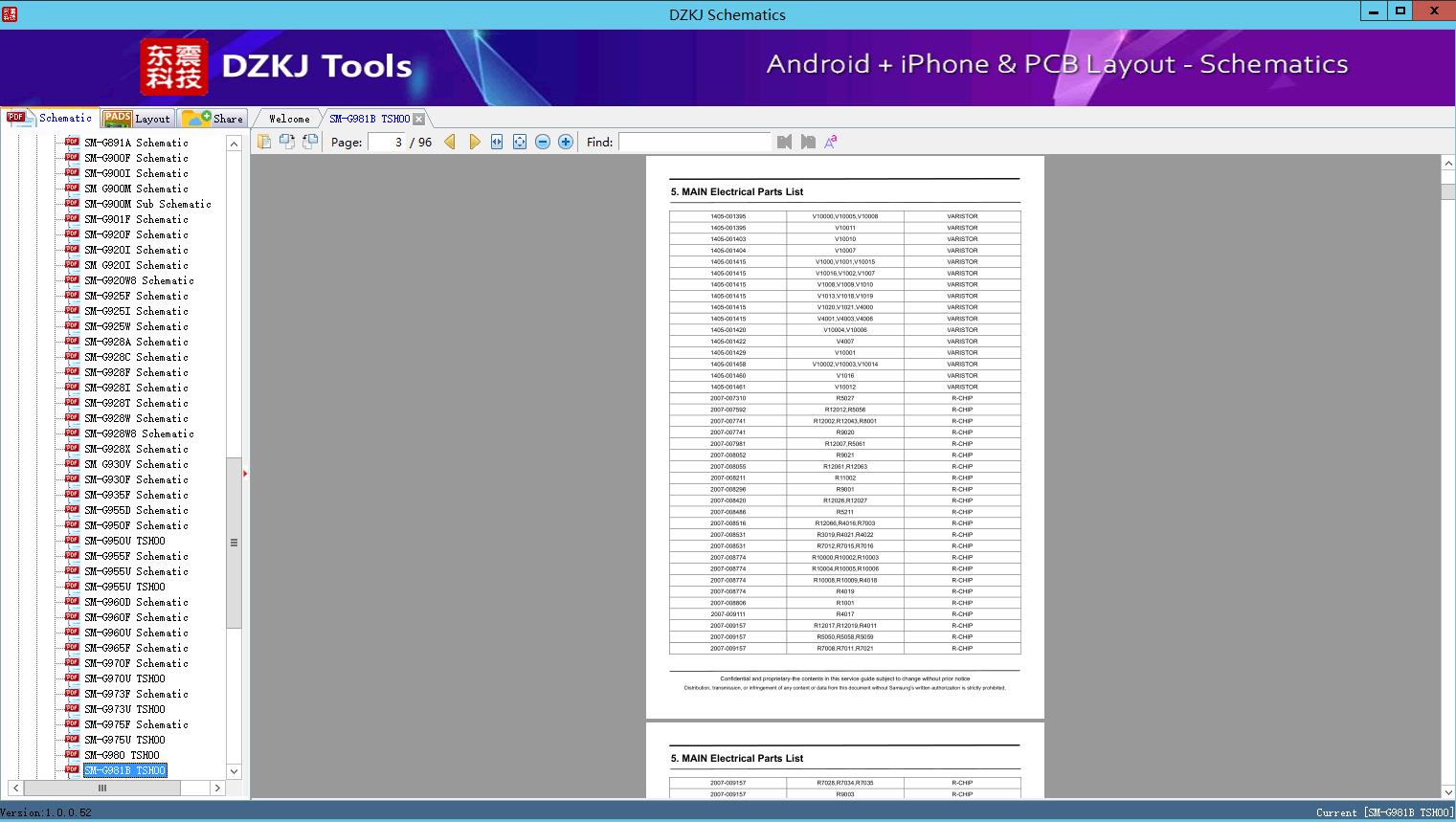Zoom in with the plus icon
The height and width of the screenshot is (822, 1456).
(x=566, y=142)
